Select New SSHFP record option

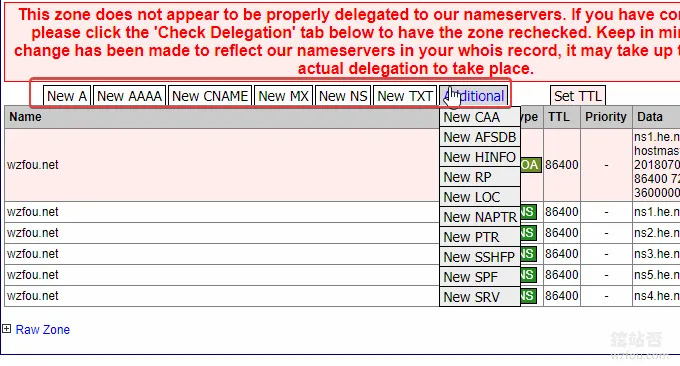pos(480,257)
